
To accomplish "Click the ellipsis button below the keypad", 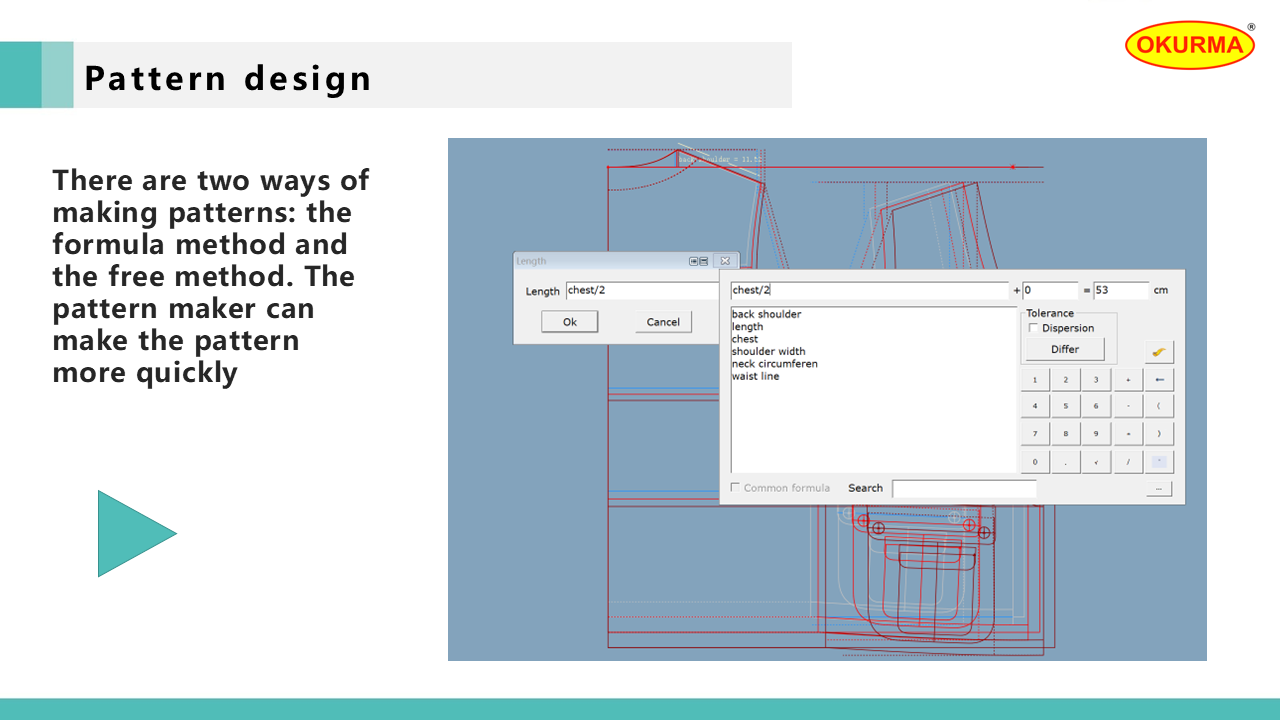I will [1159, 489].
